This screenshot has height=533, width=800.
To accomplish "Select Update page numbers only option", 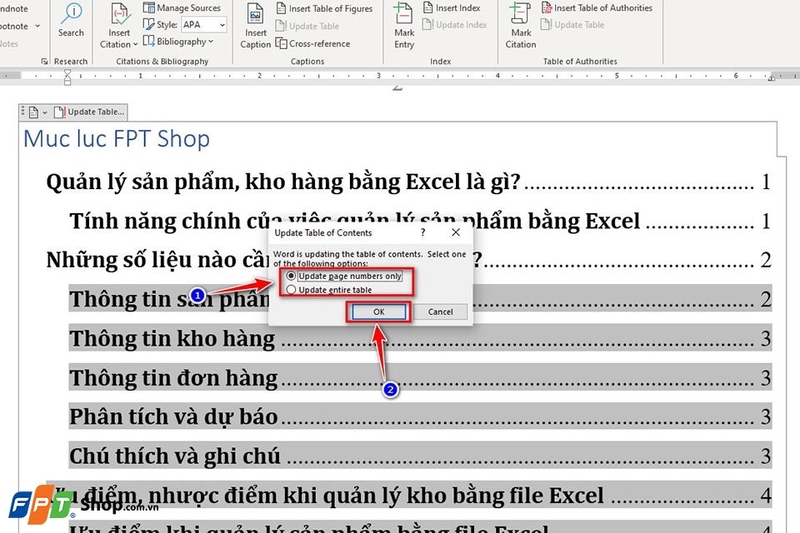I will (345, 276).
